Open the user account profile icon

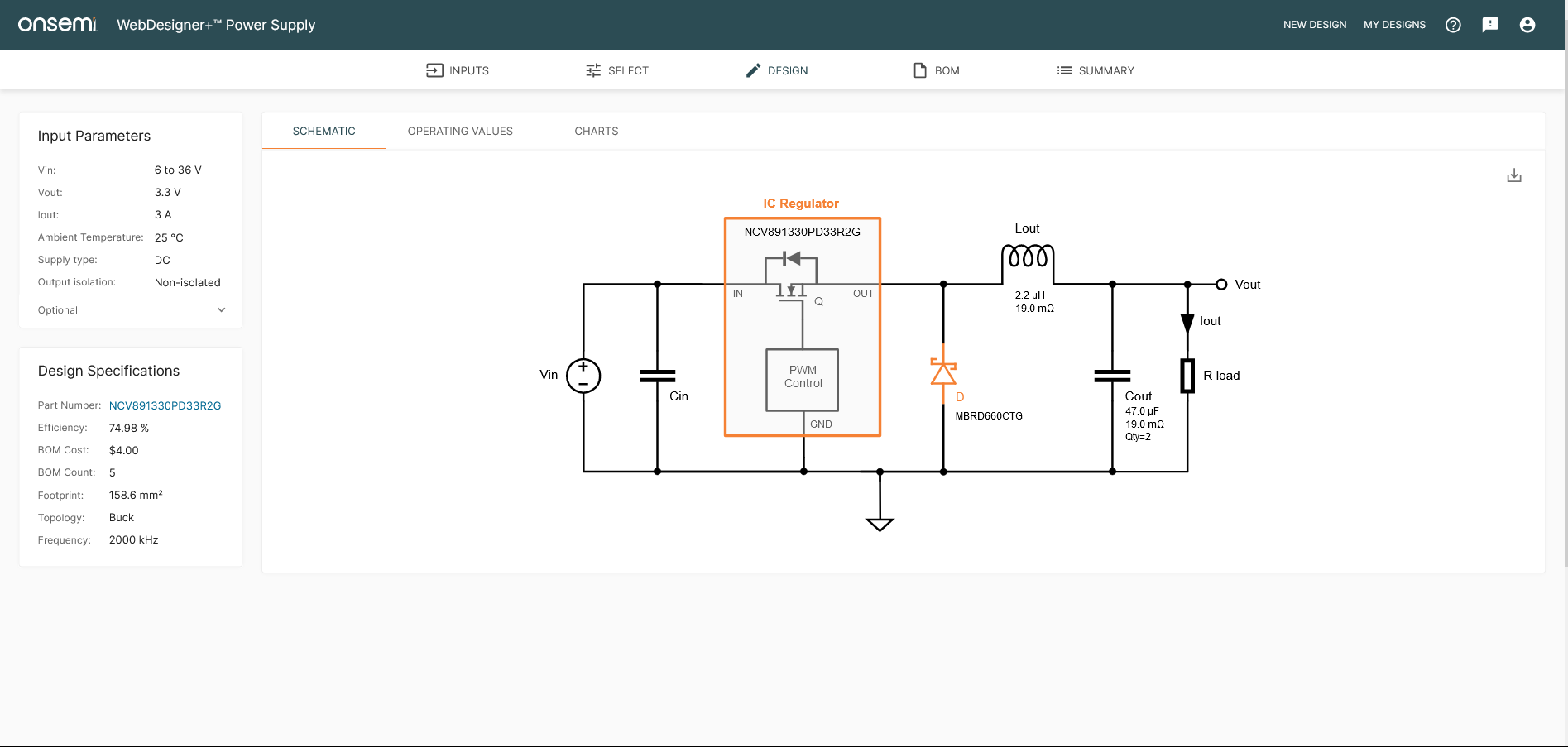pyautogui.click(x=1527, y=25)
